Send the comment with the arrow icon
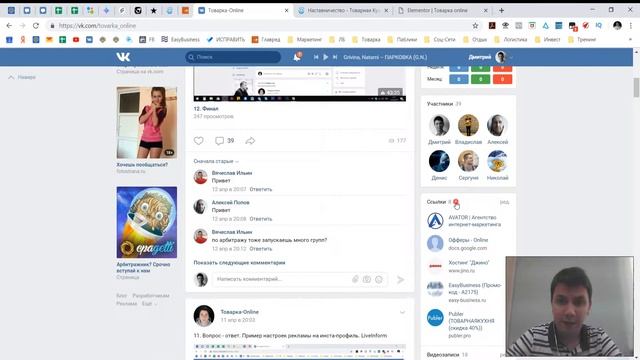640x360 pixels. pos(400,280)
